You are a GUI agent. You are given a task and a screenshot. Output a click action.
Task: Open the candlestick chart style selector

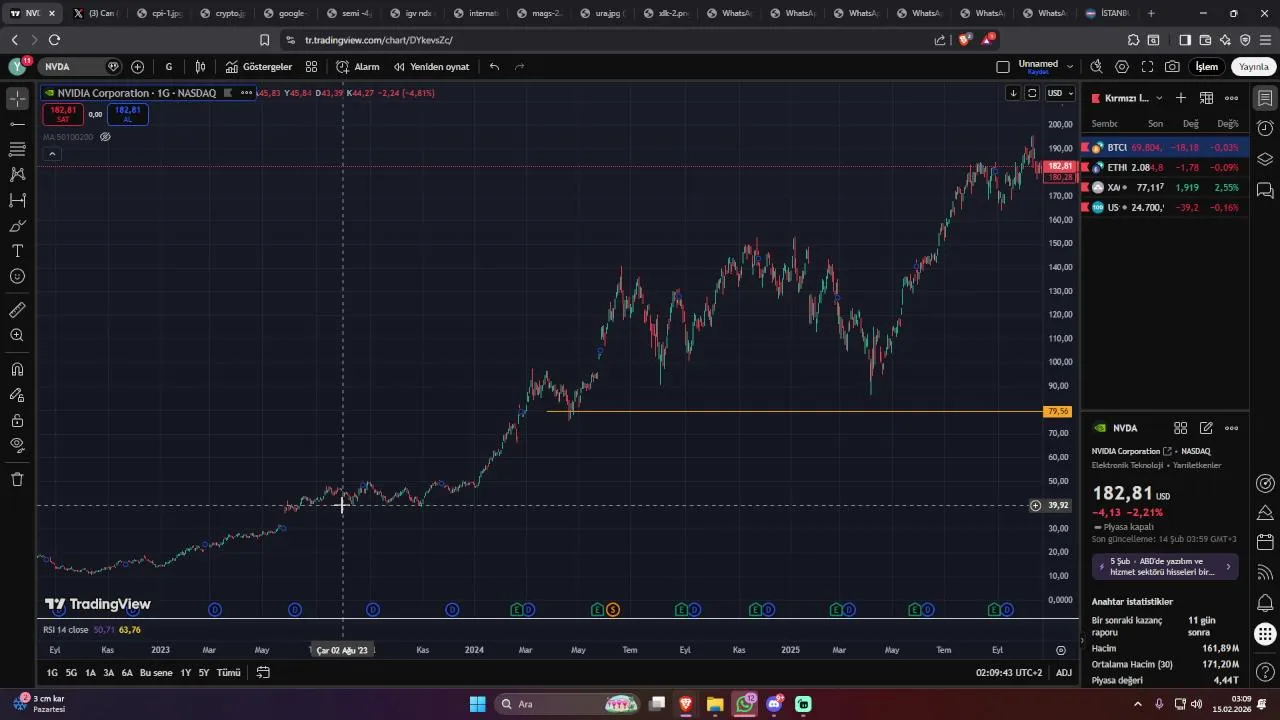point(200,67)
